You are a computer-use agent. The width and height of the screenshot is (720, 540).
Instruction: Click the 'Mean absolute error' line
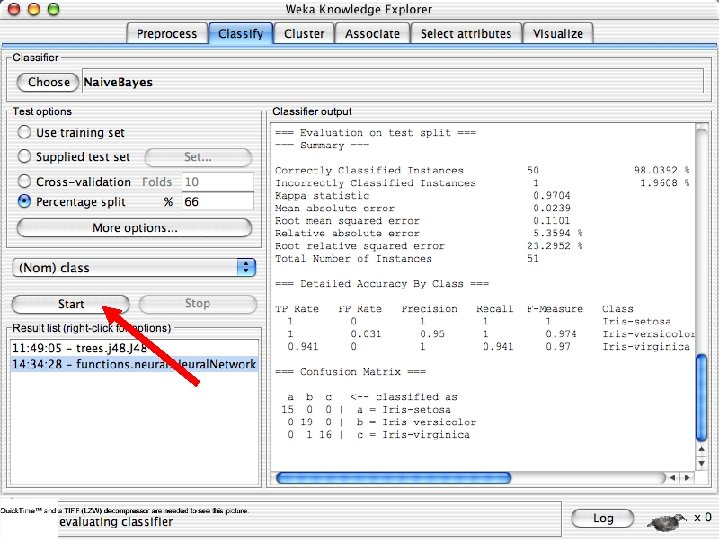(x=422, y=208)
